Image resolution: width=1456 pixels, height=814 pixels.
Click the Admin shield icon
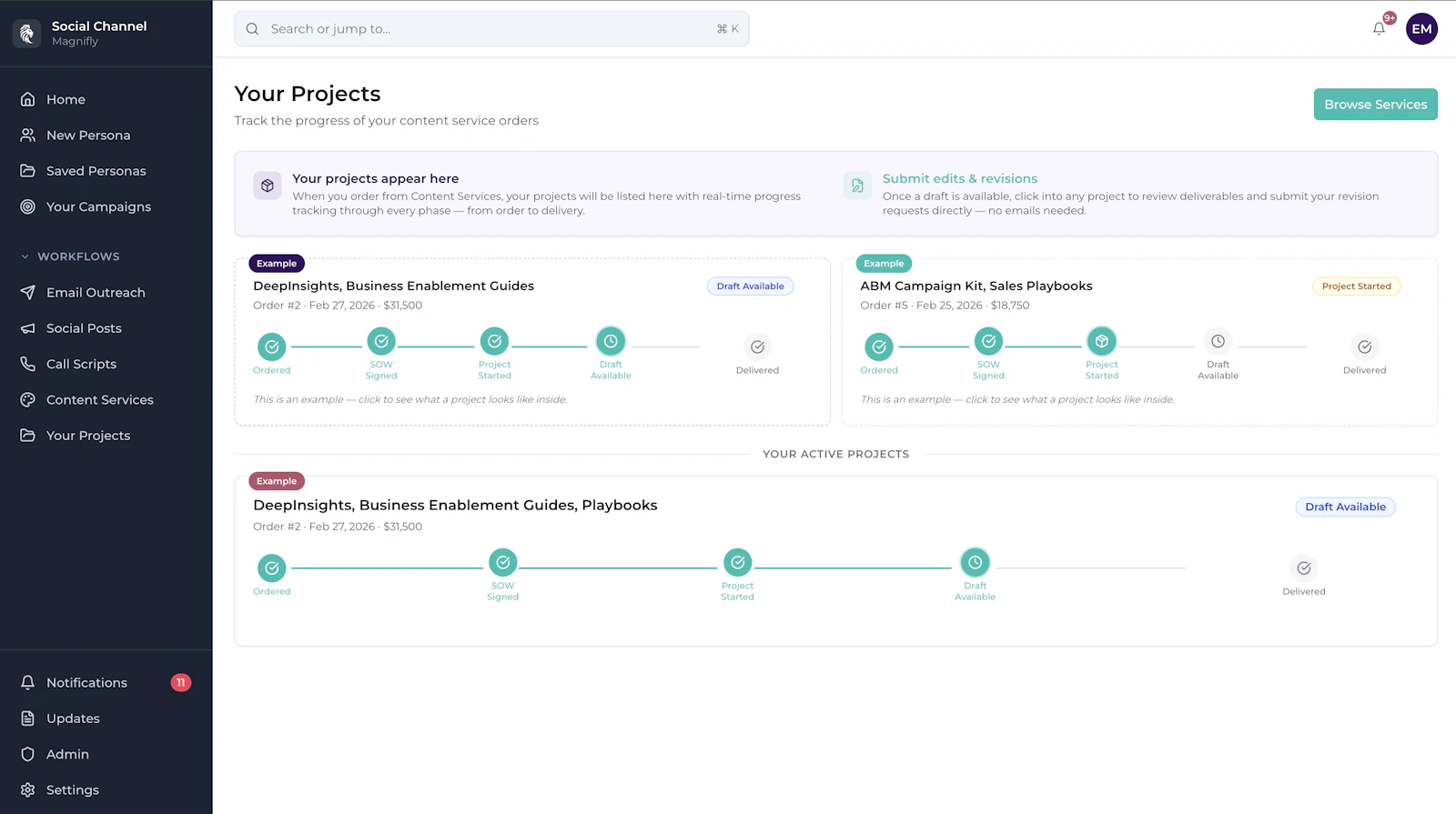tap(28, 754)
